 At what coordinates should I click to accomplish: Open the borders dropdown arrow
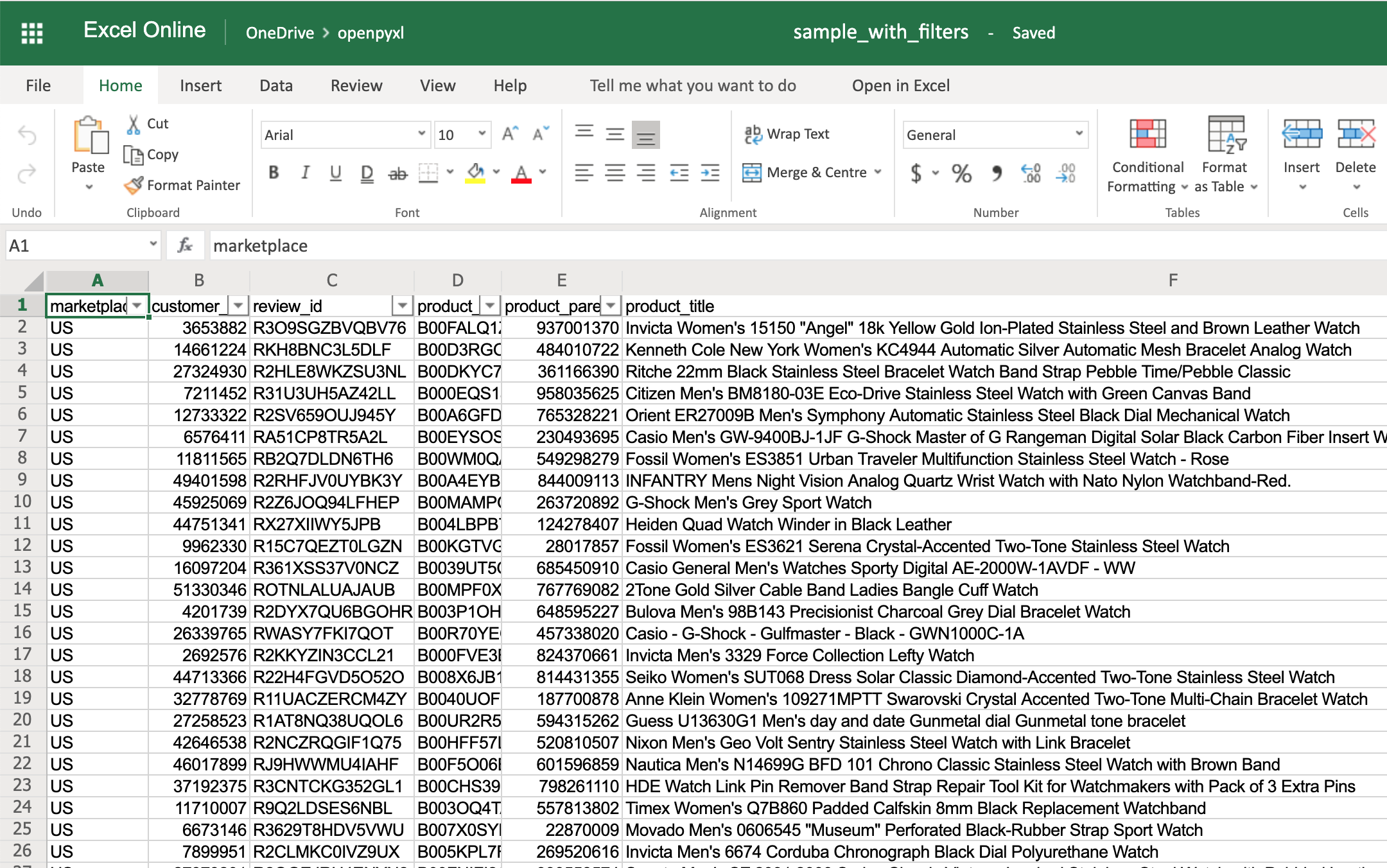(449, 171)
